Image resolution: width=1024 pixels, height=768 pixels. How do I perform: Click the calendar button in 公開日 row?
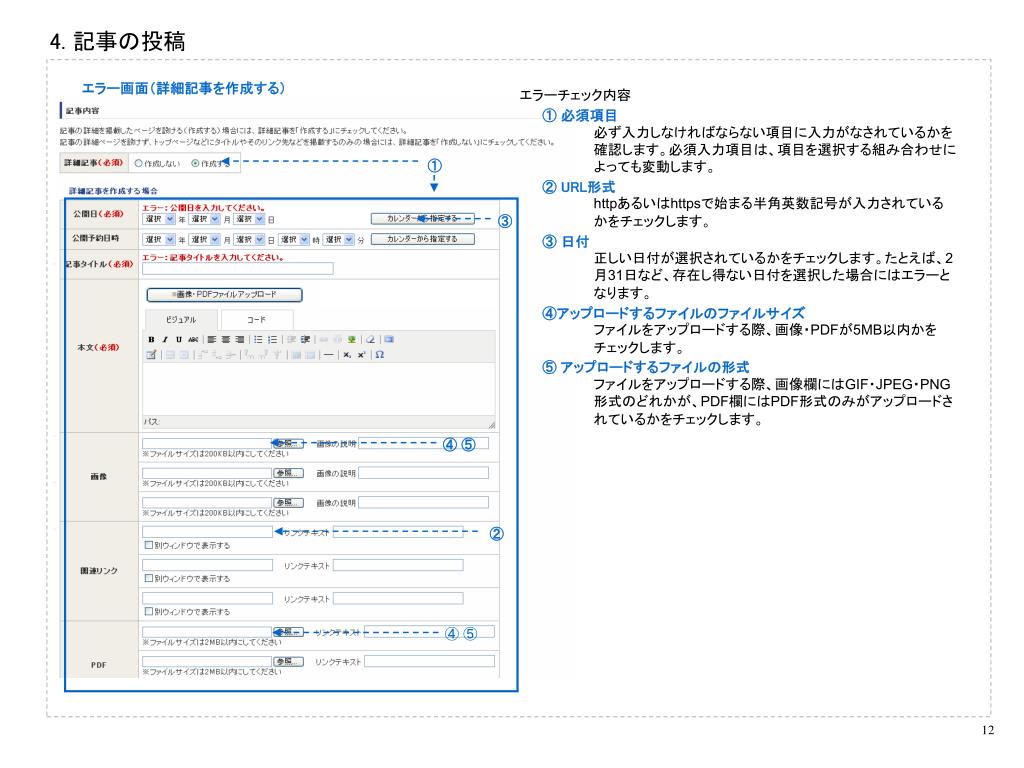pyautogui.click(x=423, y=218)
